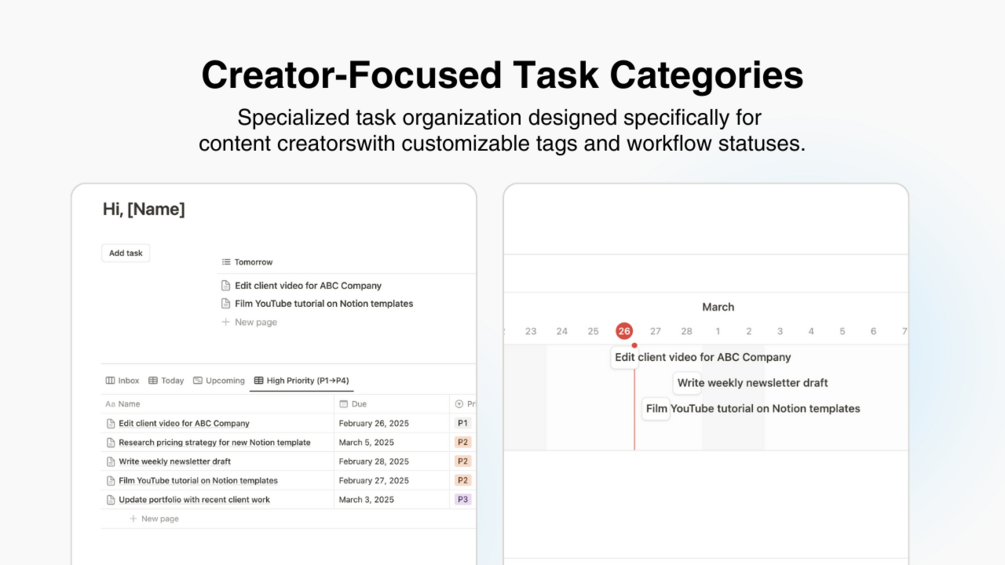
Task: Click date 1 in the timeline header
Action: 718,331
